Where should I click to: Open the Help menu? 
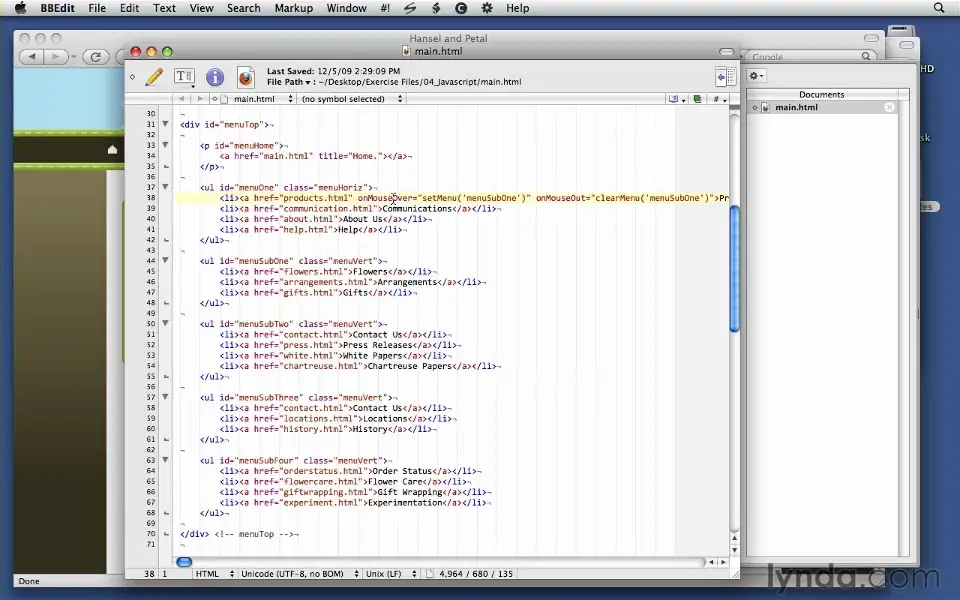517,8
